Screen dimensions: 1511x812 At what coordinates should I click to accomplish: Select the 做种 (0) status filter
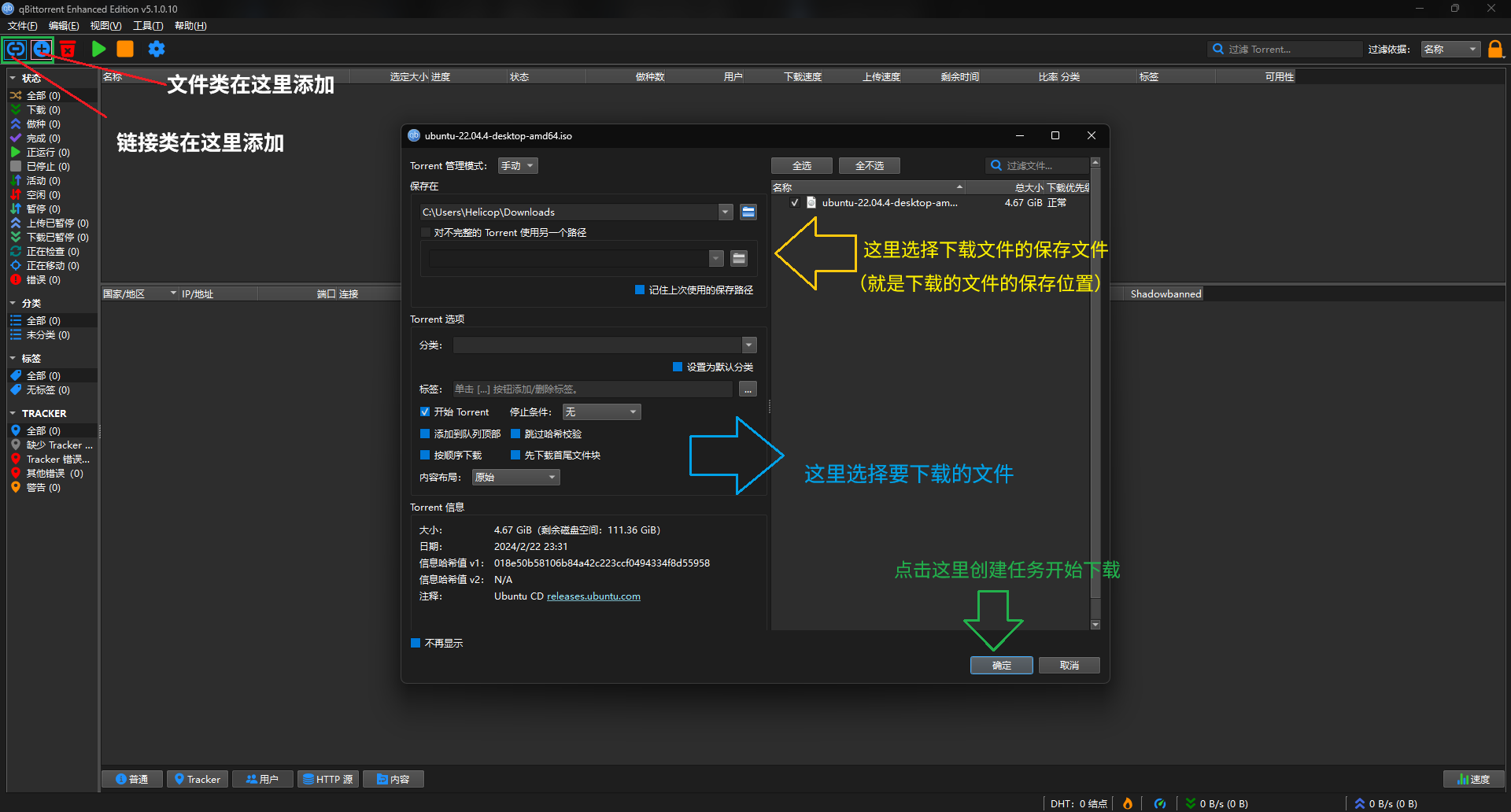click(x=52, y=124)
